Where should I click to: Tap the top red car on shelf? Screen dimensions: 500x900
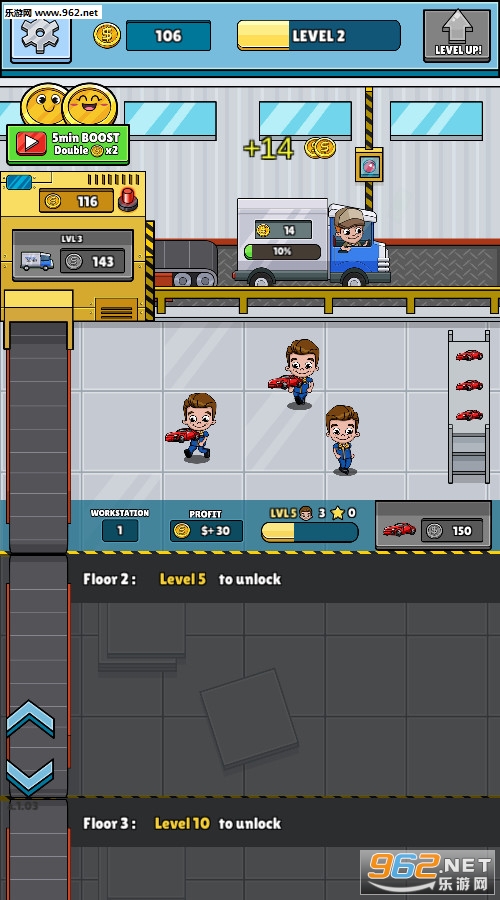[469, 355]
